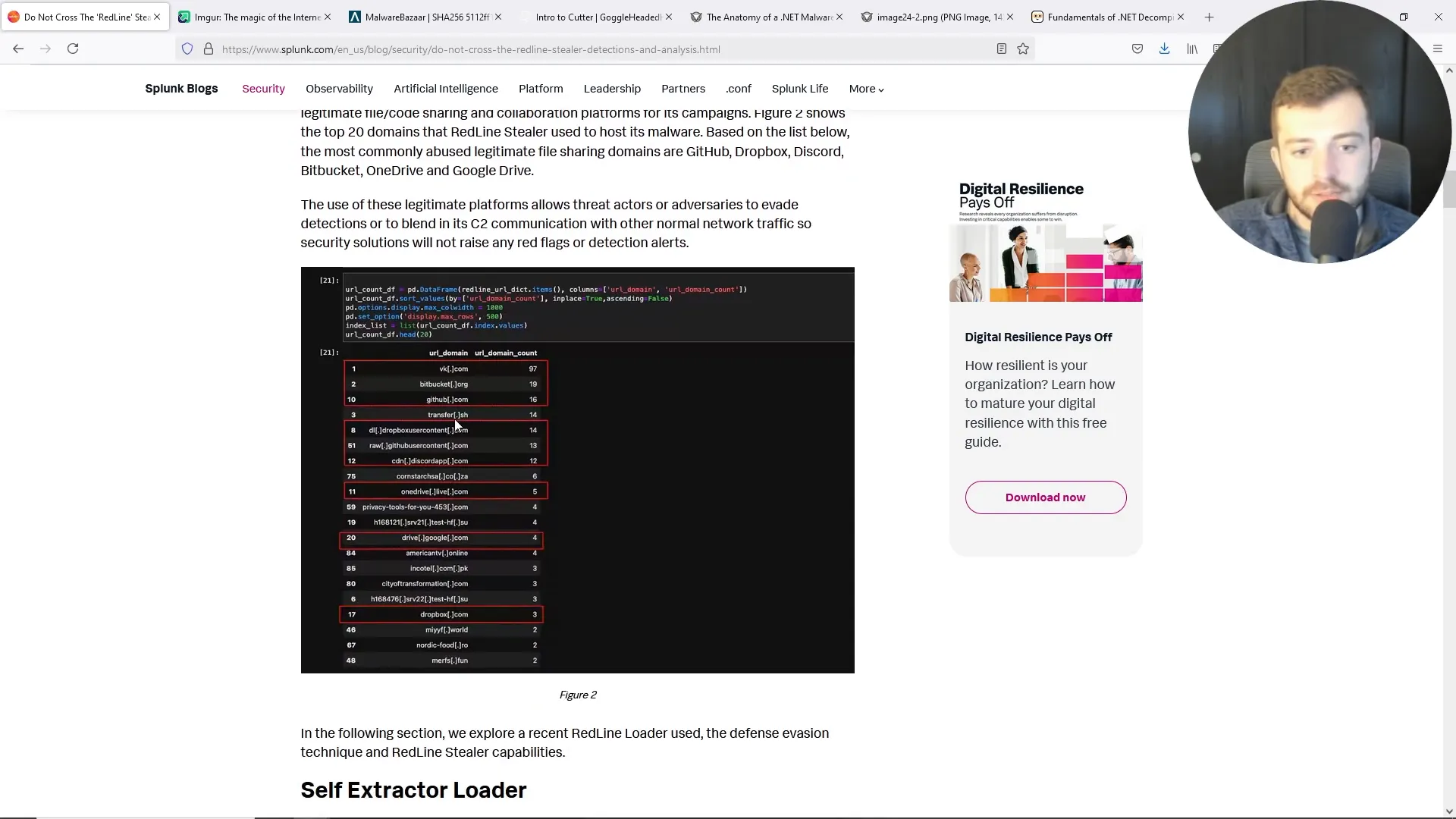Open the library sidebar icon
The height and width of the screenshot is (819, 1456).
click(1192, 49)
